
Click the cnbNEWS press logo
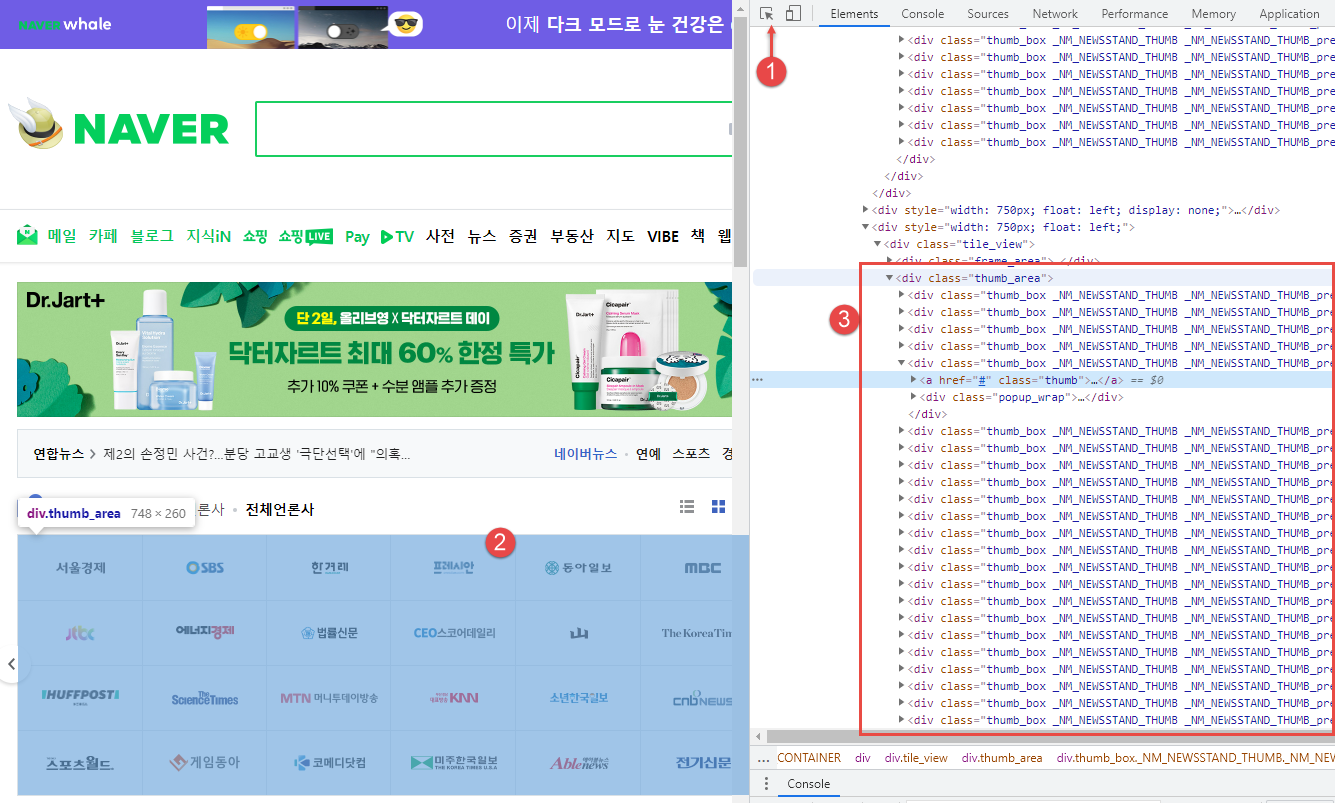[702, 698]
